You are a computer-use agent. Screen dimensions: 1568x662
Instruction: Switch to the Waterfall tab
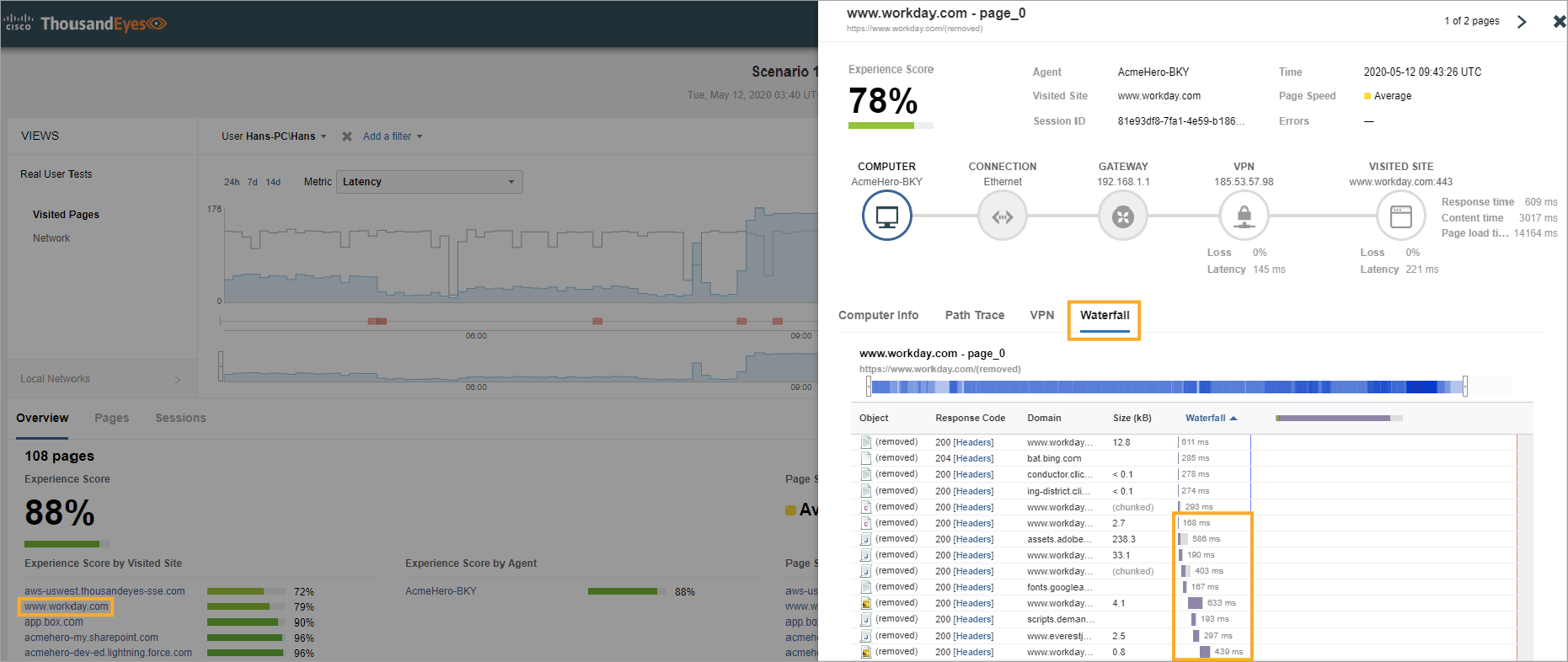tap(1104, 316)
